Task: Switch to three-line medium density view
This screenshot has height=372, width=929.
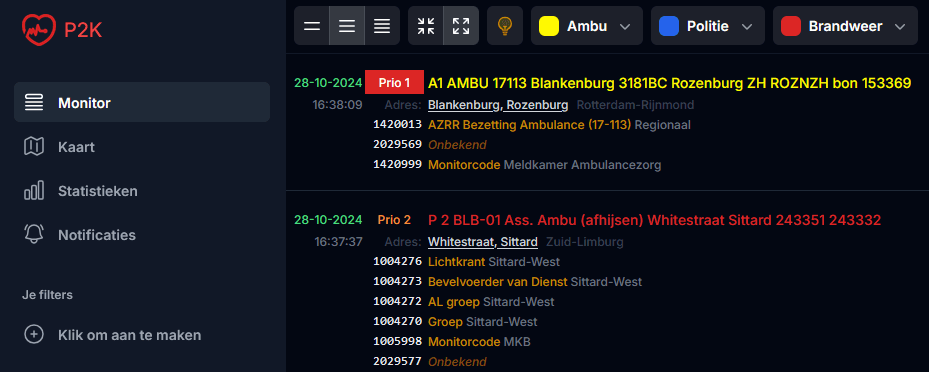Action: pyautogui.click(x=347, y=26)
